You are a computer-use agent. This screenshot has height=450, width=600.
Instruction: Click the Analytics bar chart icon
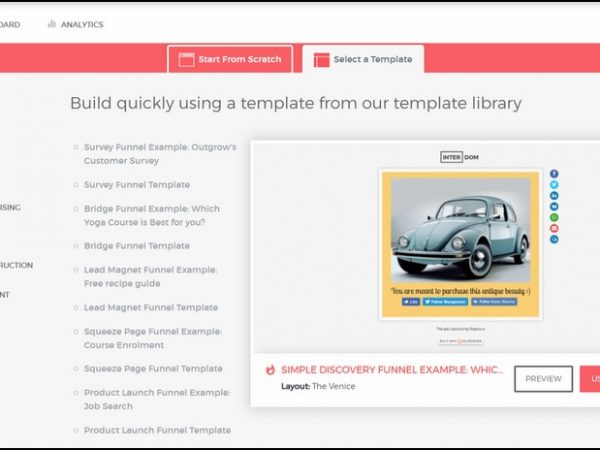click(51, 24)
